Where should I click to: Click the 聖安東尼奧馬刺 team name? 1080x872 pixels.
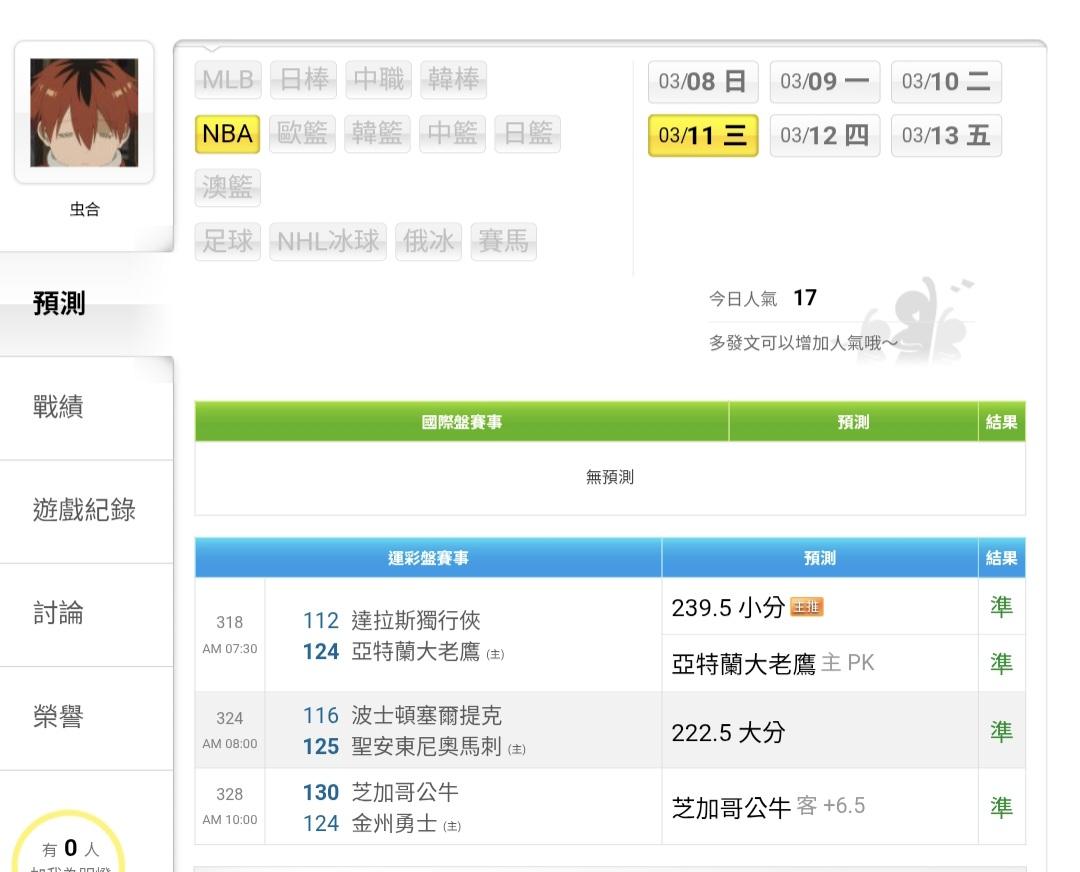[426, 747]
